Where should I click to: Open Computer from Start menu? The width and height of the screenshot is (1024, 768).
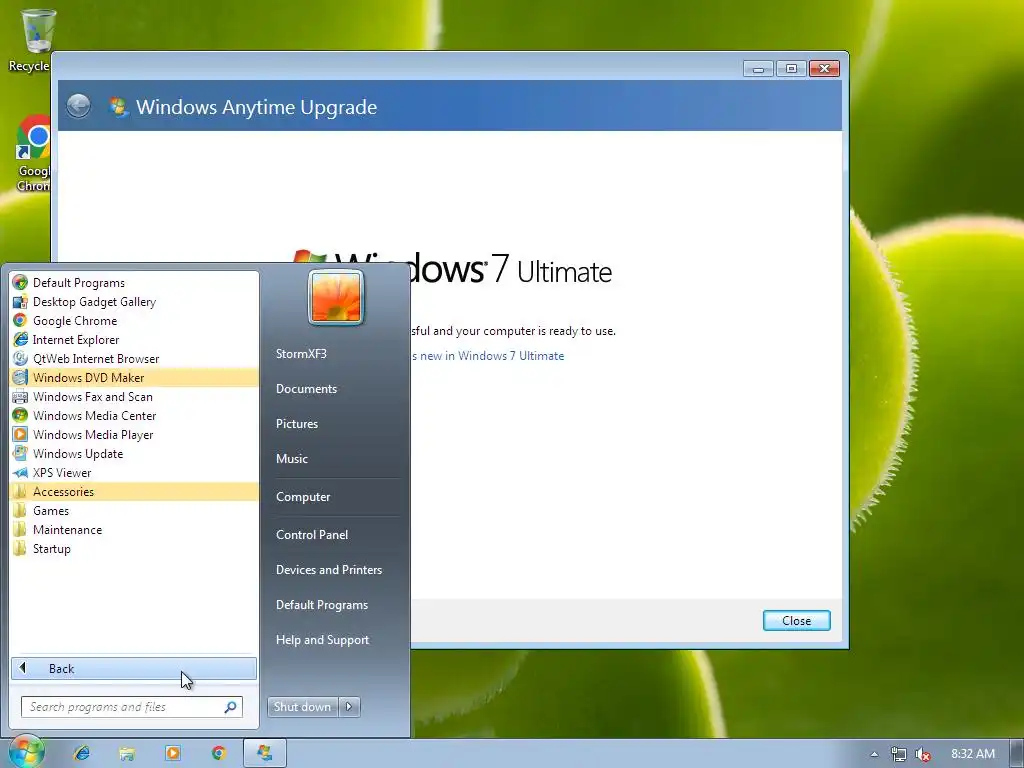303,497
